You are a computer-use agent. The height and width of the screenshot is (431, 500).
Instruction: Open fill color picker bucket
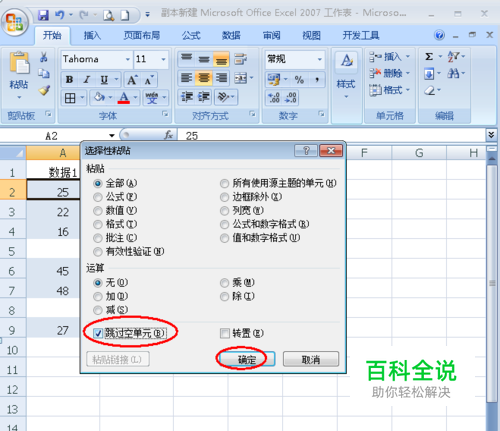point(99,98)
